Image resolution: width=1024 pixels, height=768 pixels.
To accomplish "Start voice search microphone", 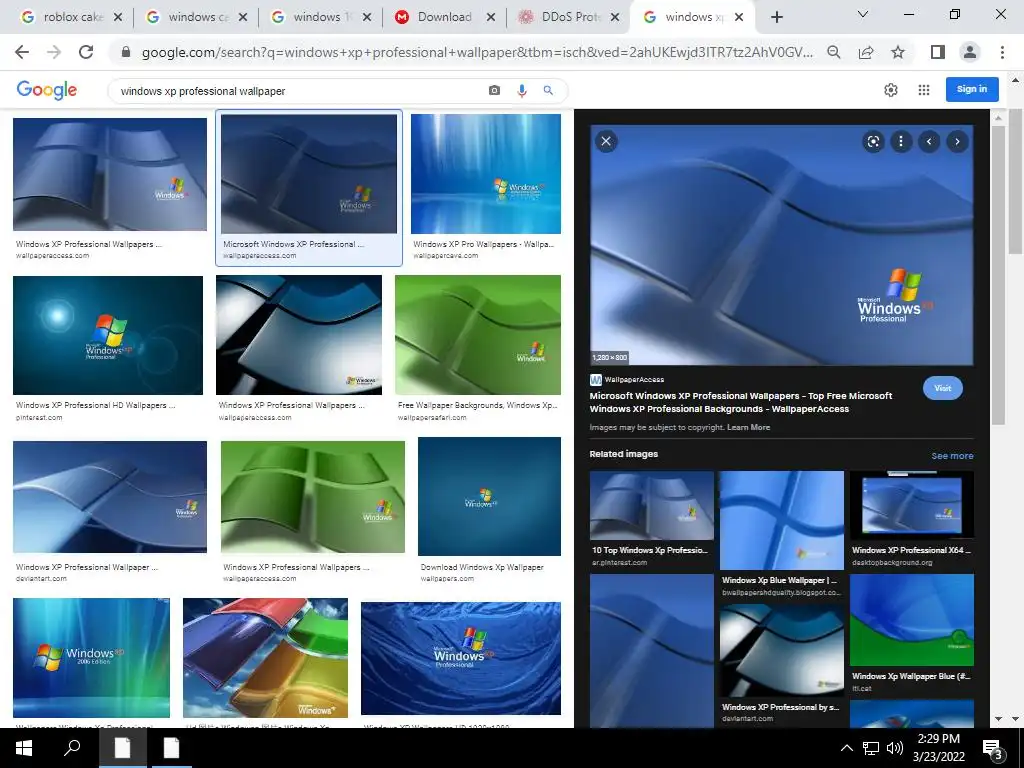I will [521, 91].
